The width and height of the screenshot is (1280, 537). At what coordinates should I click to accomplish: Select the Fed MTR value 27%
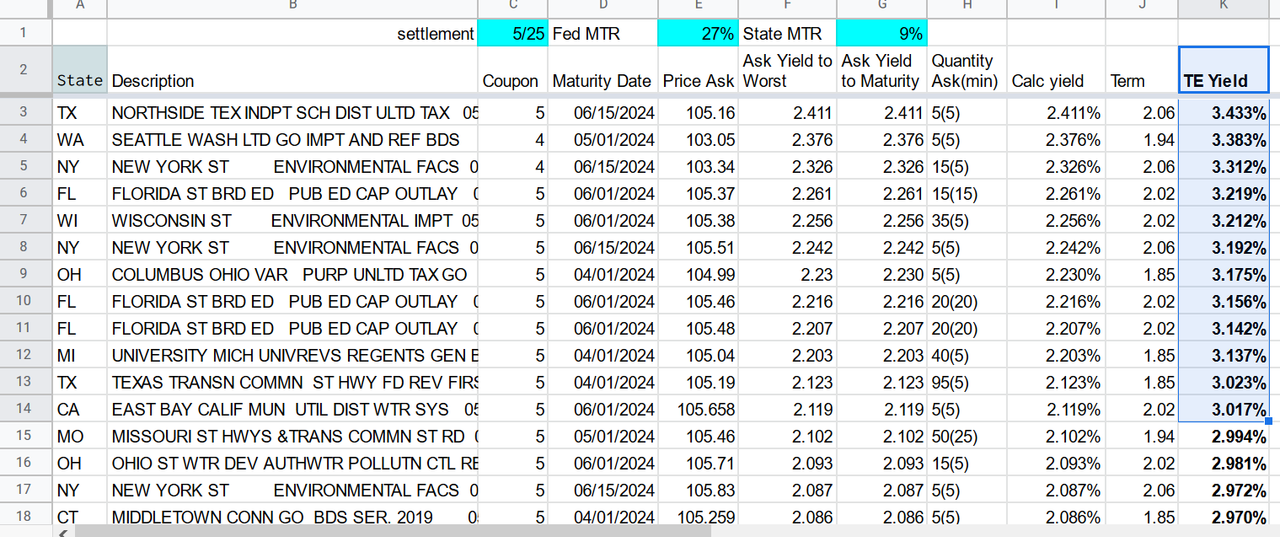click(x=697, y=33)
